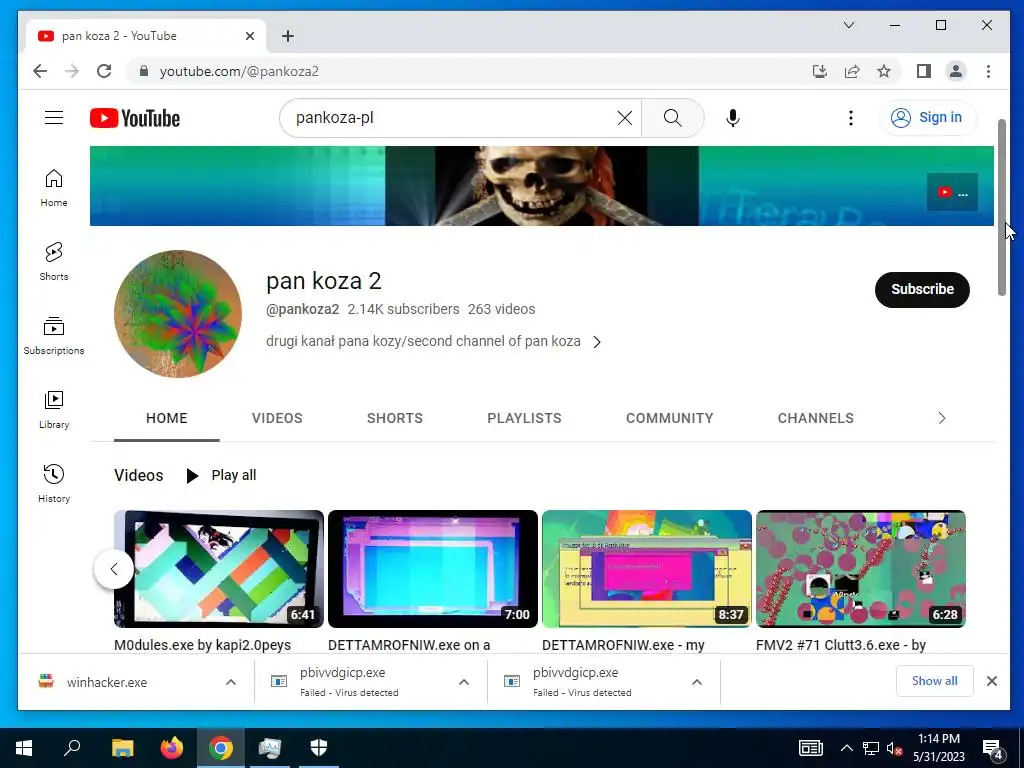Switch to the COMMUNITY tab
This screenshot has height=768, width=1024.
click(669, 418)
